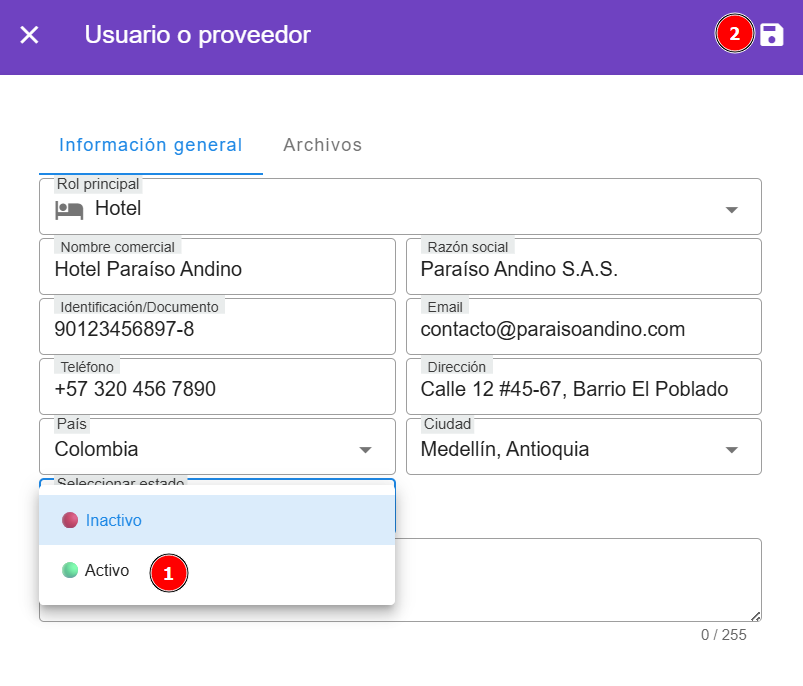The width and height of the screenshot is (803, 686).
Task: Click the Nombre comercial input field
Action: pyautogui.click(x=217, y=270)
